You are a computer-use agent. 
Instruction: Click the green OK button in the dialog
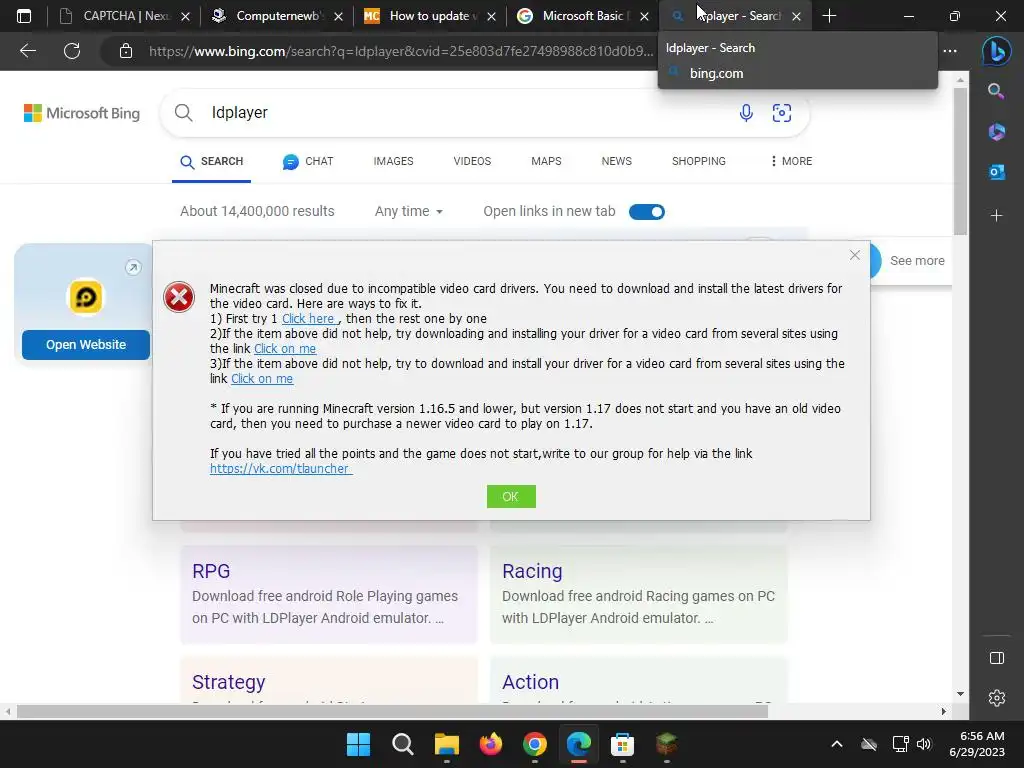pos(511,496)
